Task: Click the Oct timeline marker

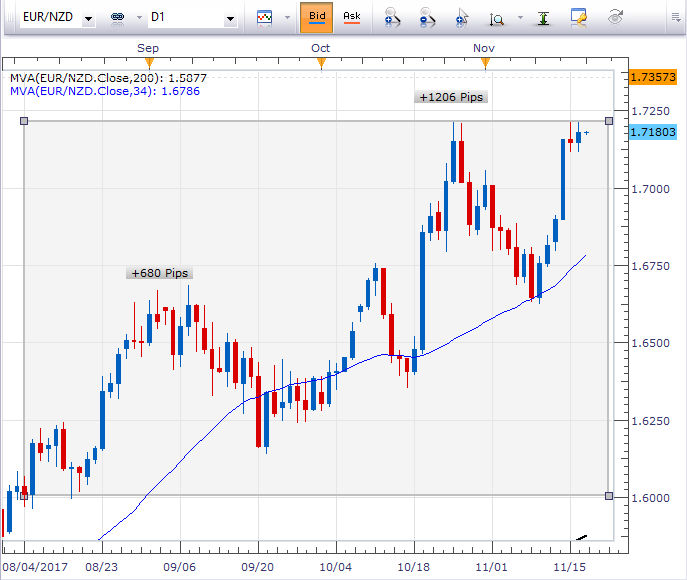Action: 321,63
